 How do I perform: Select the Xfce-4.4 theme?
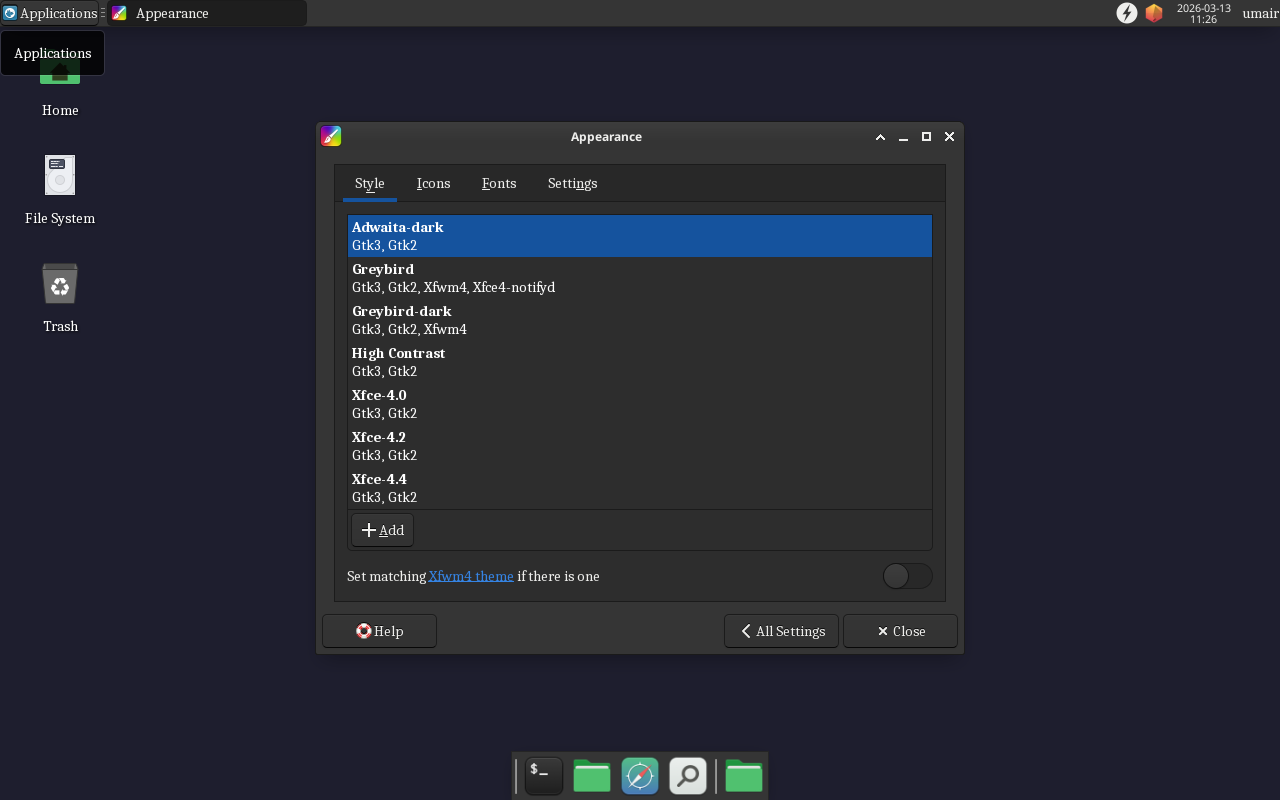(x=640, y=488)
